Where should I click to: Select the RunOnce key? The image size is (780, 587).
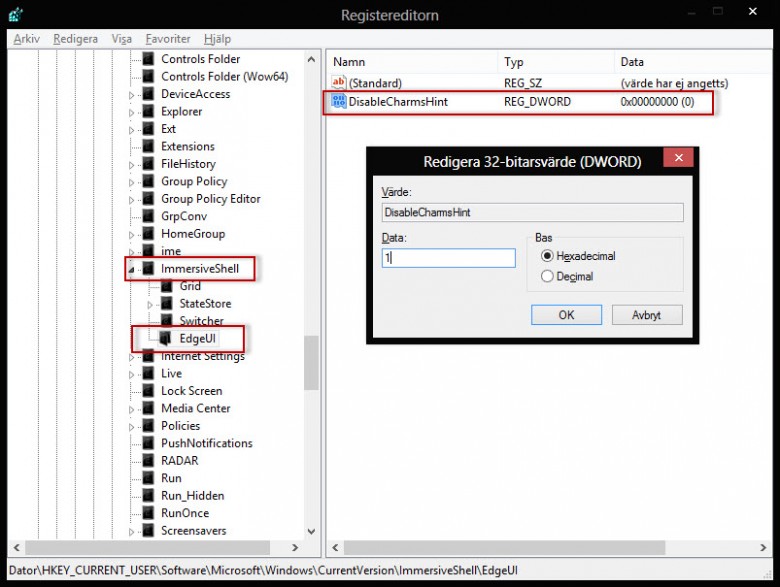185,513
